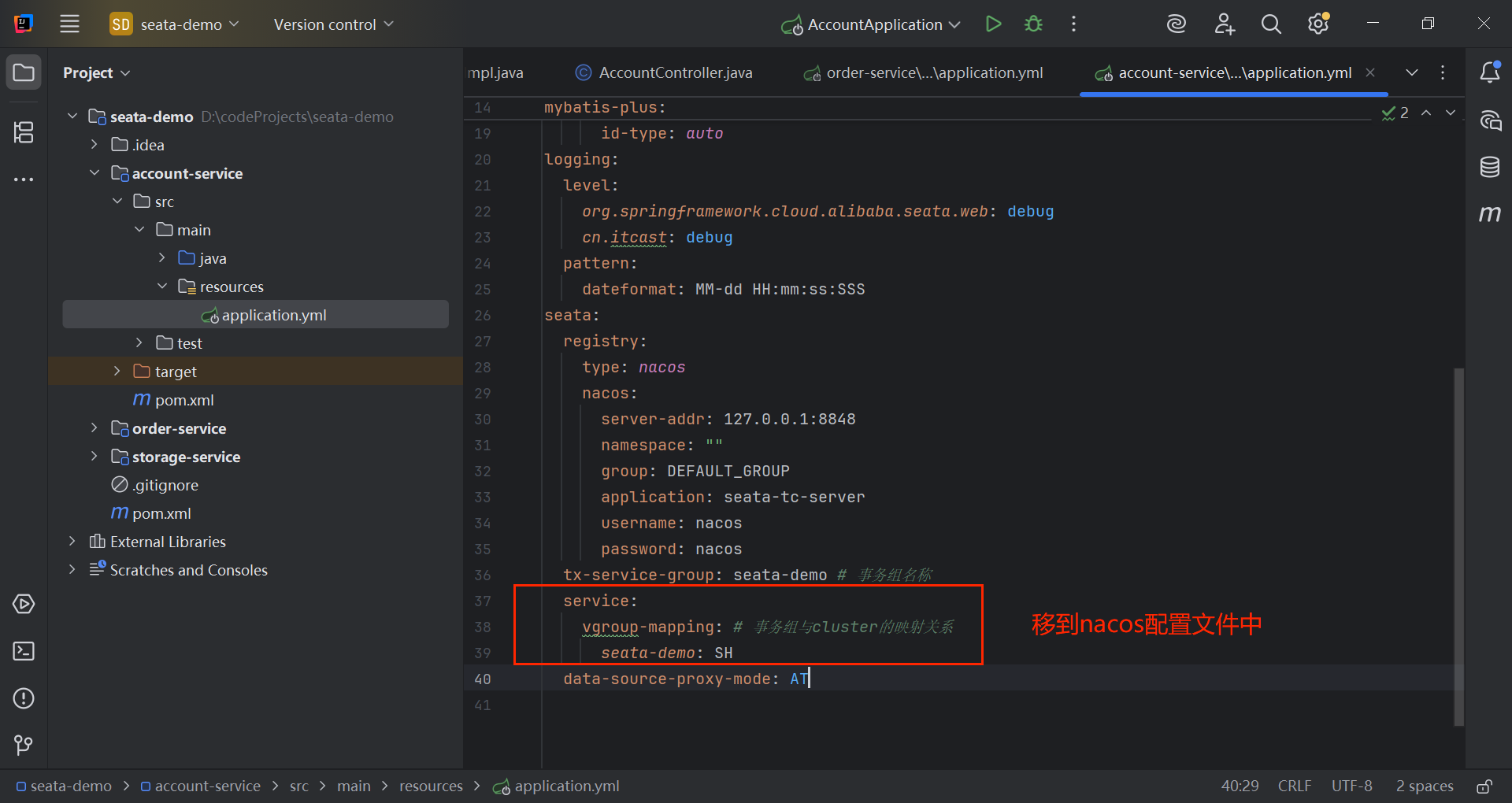Click seata-demo breadcrumb in status bar
Viewport: 1512px width, 803px height.
click(x=65, y=786)
